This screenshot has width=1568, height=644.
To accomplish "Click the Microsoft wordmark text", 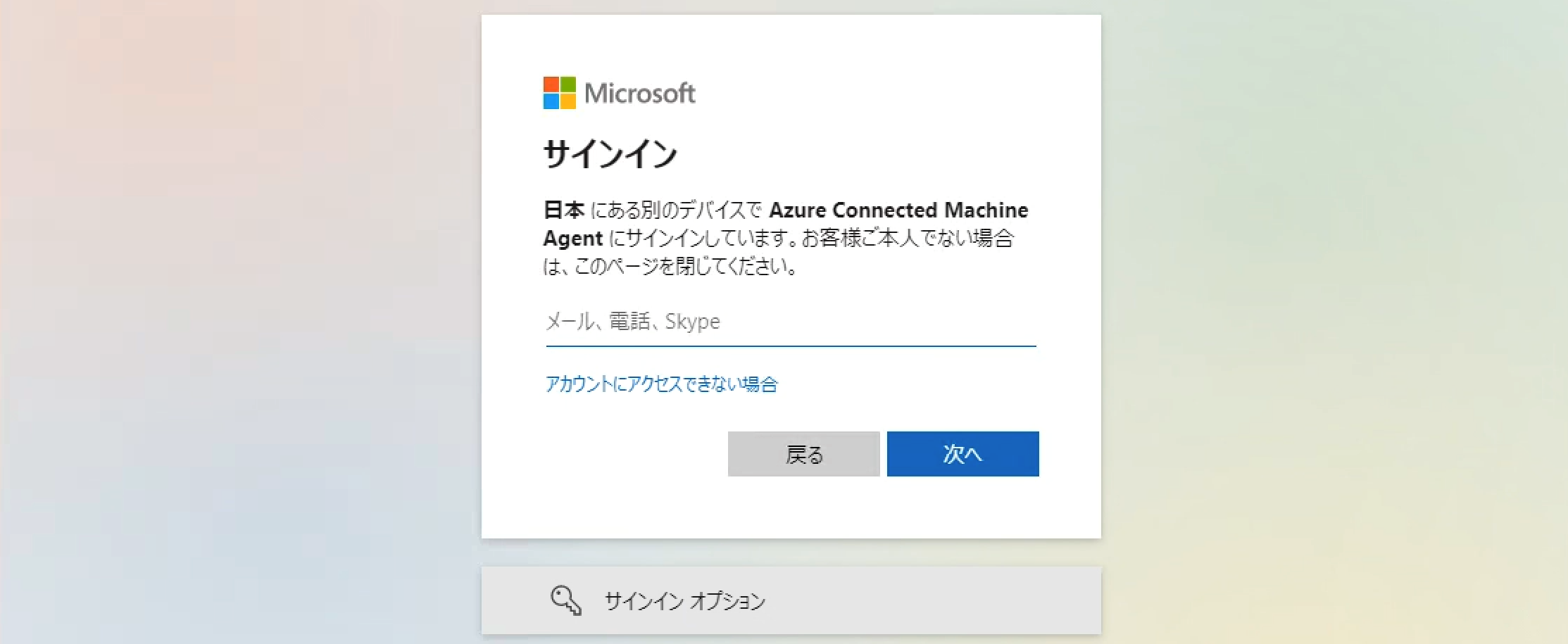I will 639,93.
